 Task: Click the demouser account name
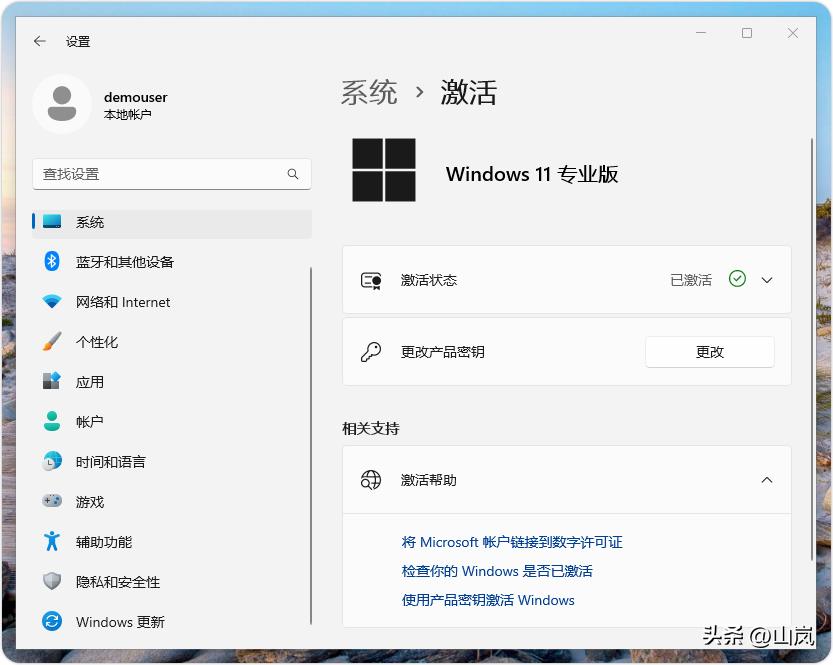coord(135,97)
